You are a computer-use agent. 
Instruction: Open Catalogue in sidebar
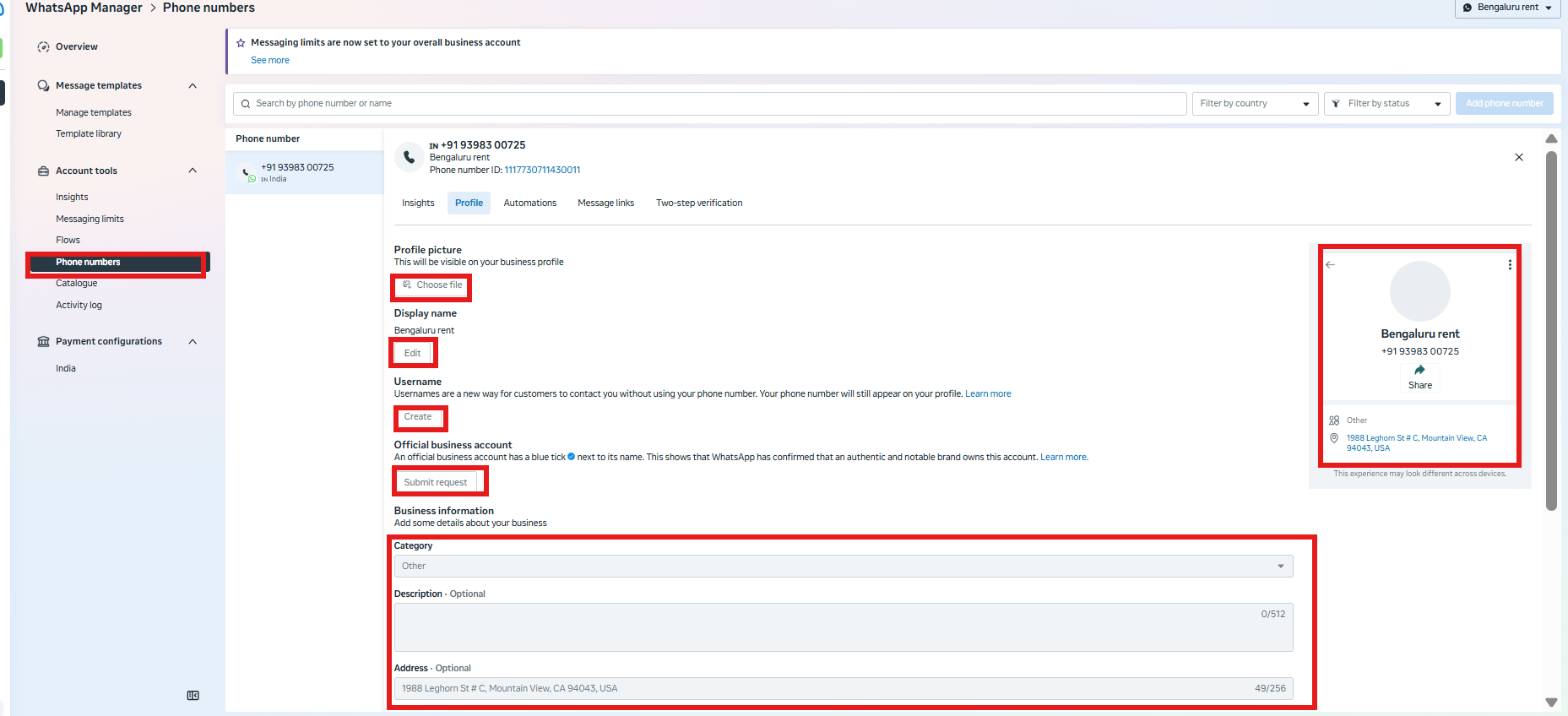[x=77, y=284]
